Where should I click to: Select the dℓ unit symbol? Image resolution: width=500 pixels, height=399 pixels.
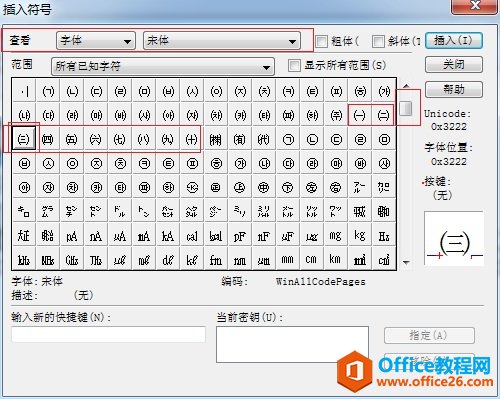point(168,259)
